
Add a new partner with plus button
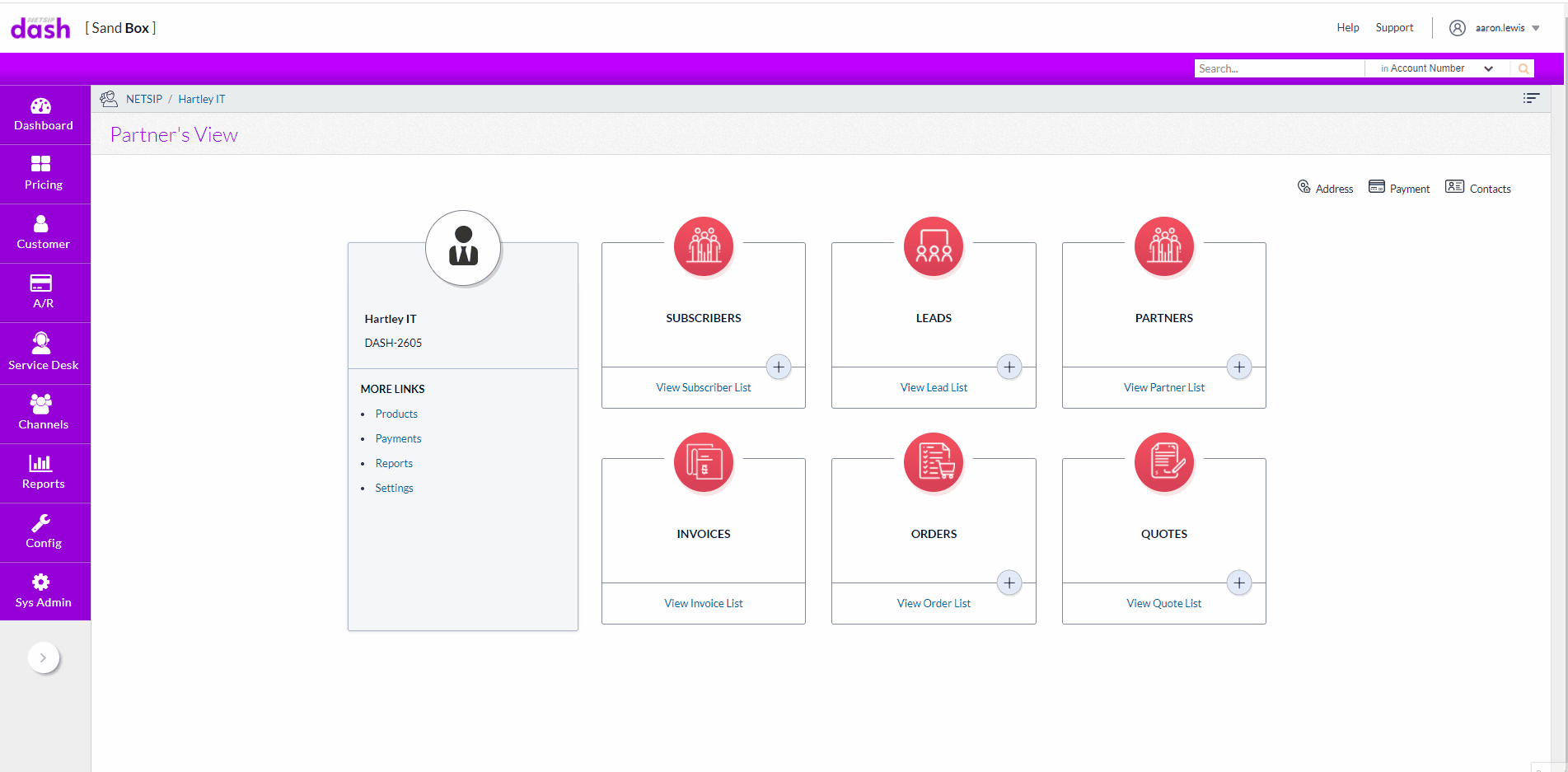1239,367
